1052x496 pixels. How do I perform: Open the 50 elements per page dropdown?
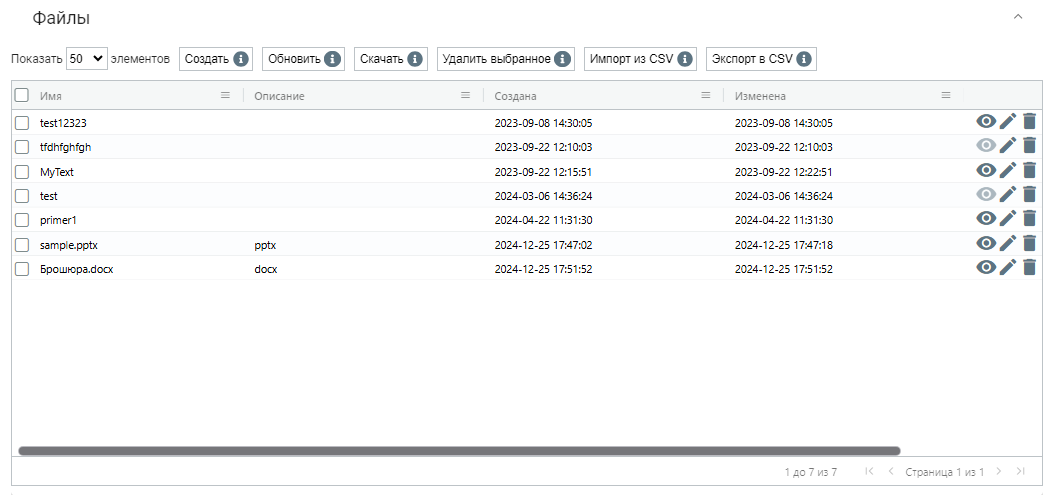[87, 59]
